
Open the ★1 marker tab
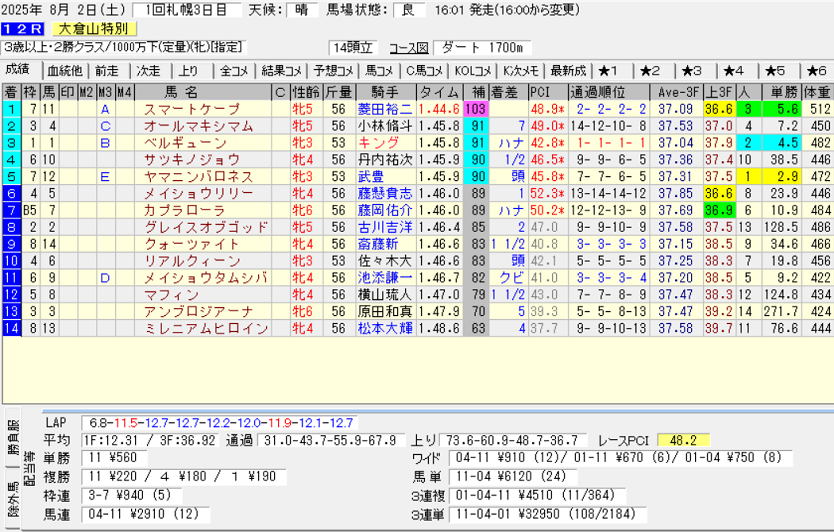[x=609, y=70]
